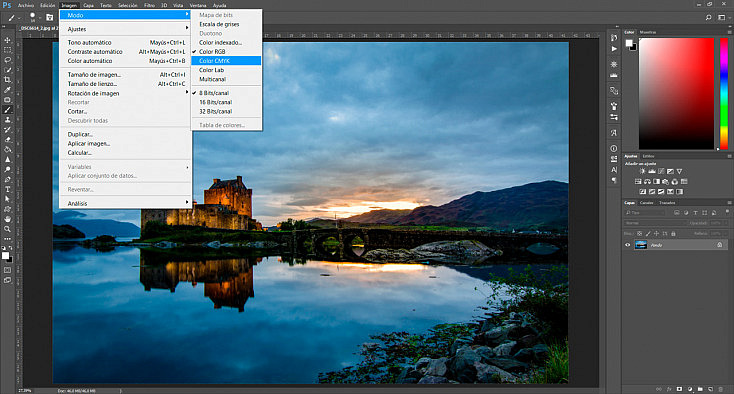
Task: Select the Paint Bucket tool
Action: click(x=7, y=149)
